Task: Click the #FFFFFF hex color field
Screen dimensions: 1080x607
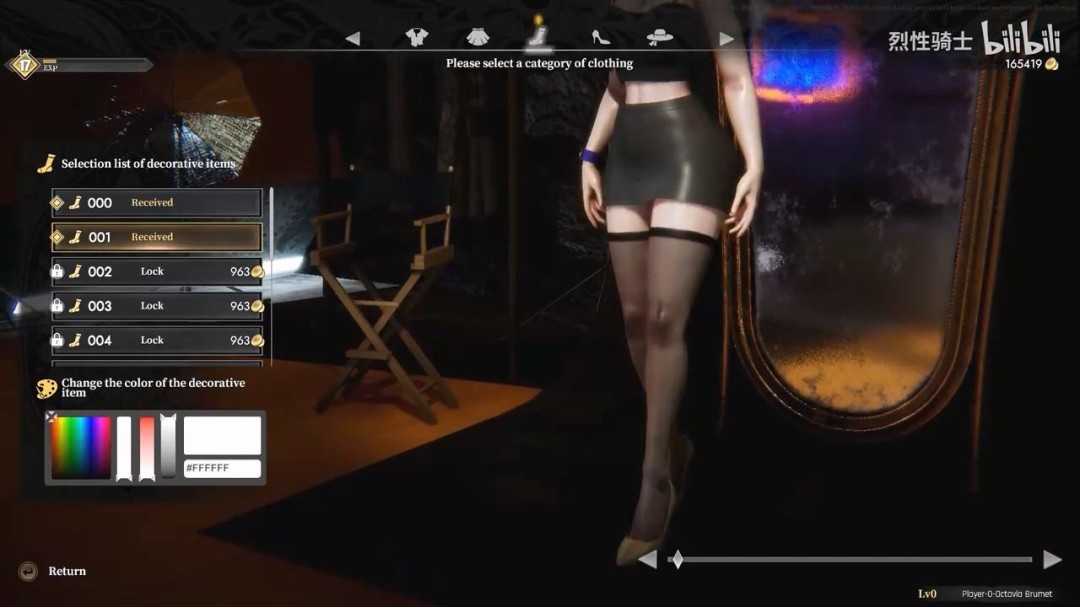Action: pyautogui.click(x=222, y=468)
